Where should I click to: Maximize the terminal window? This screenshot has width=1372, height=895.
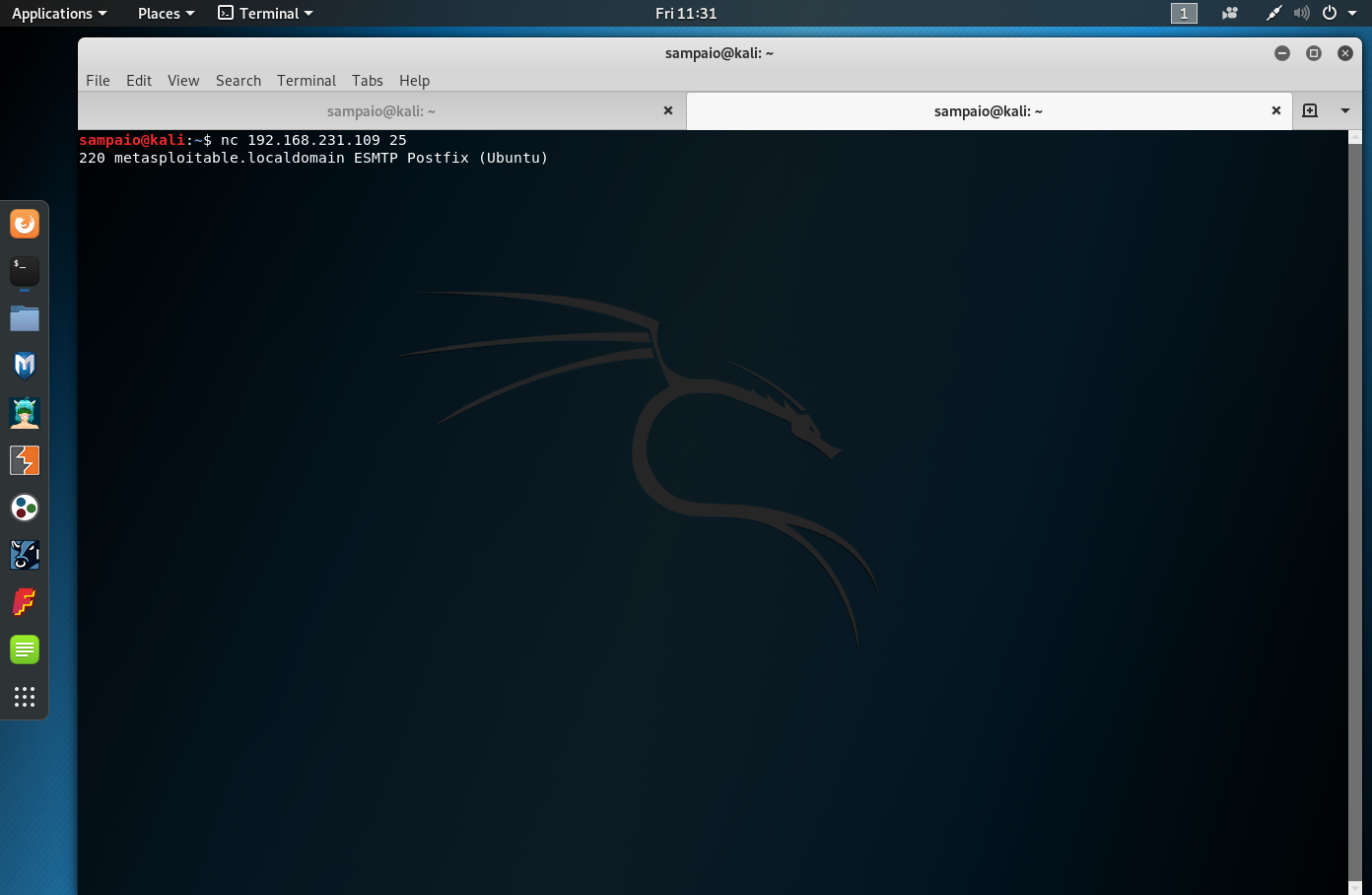pos(1314,53)
